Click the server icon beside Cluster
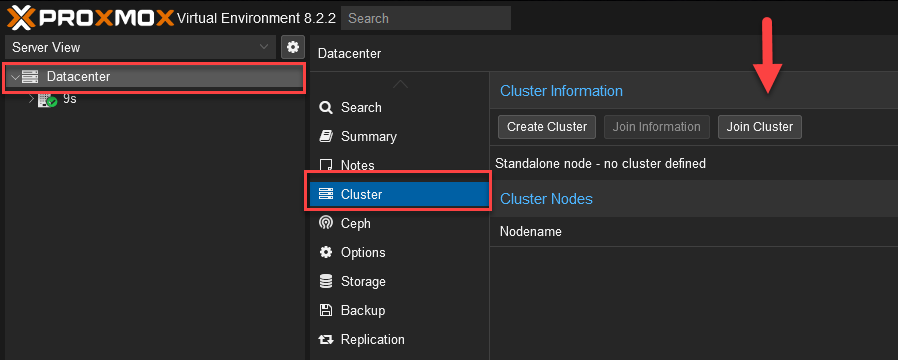This screenshot has width=898, height=360. point(326,195)
